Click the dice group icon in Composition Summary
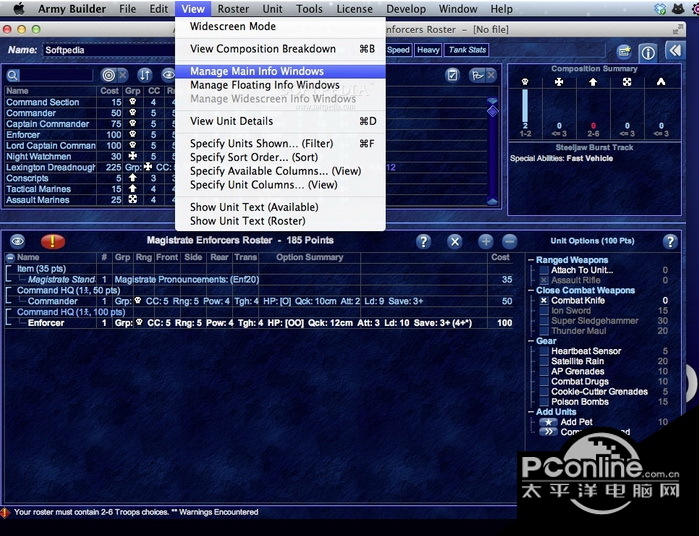This screenshot has height=536, width=699. tap(627, 82)
